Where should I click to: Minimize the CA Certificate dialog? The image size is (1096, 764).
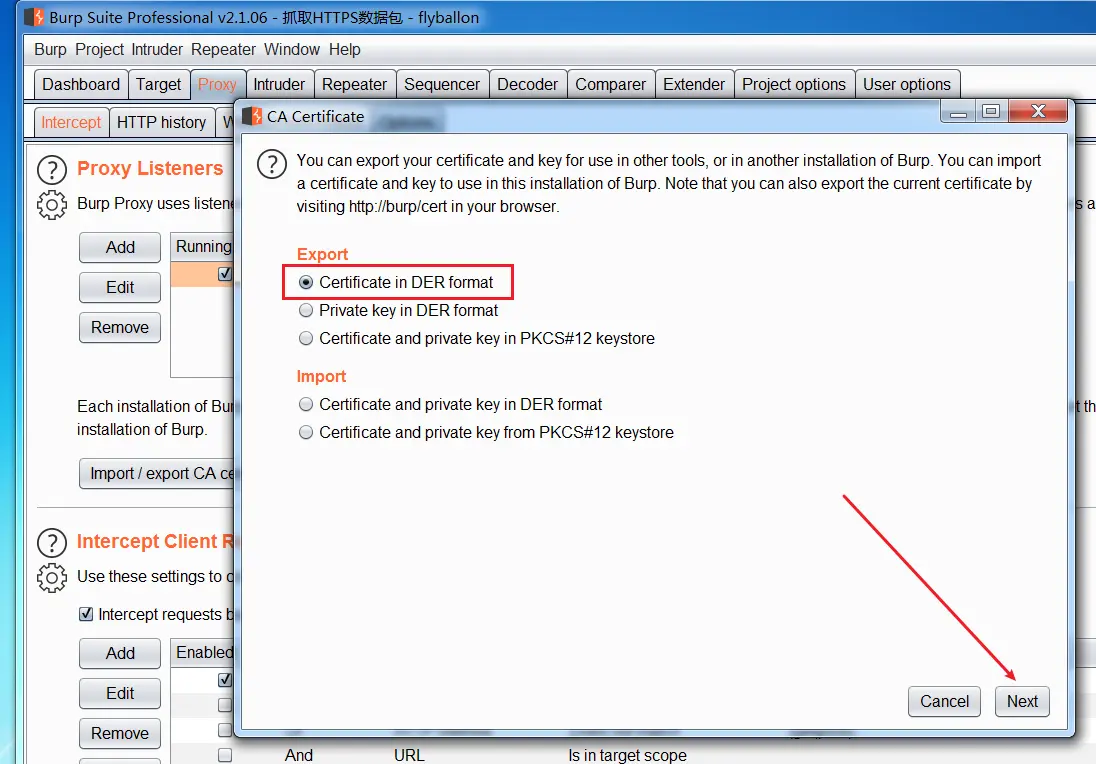(958, 111)
